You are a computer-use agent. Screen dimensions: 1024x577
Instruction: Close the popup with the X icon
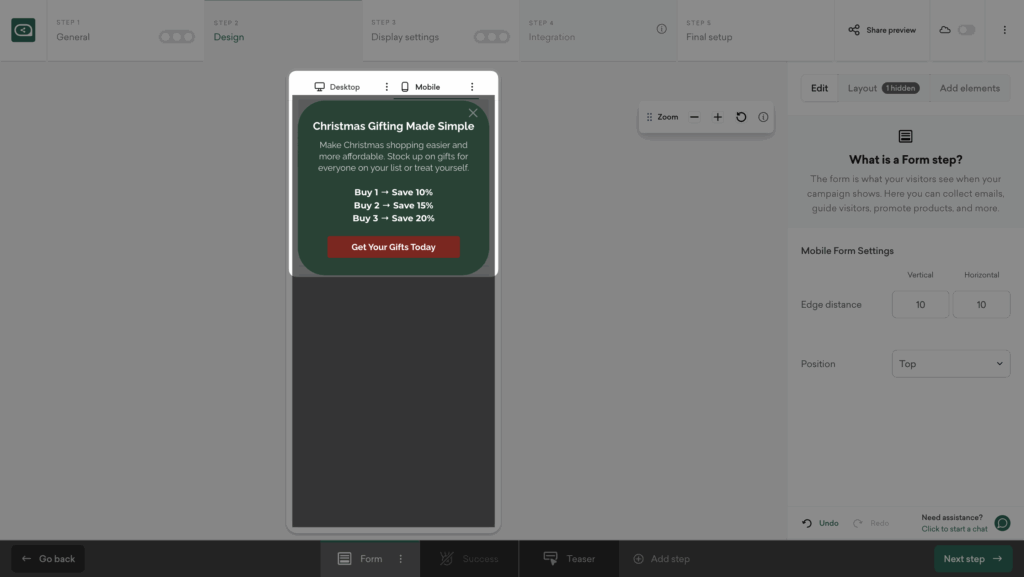(x=473, y=113)
